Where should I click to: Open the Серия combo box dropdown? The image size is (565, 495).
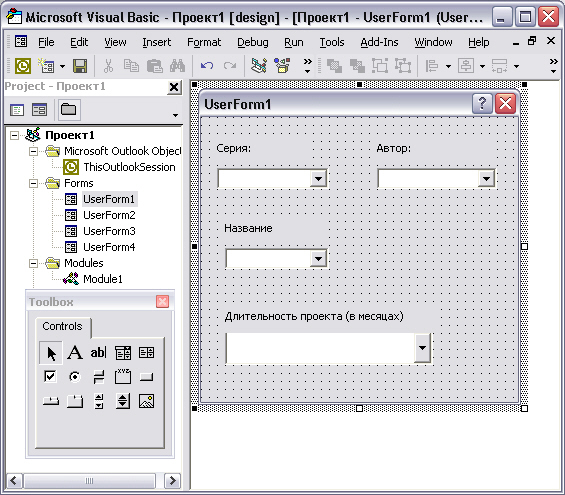point(318,178)
